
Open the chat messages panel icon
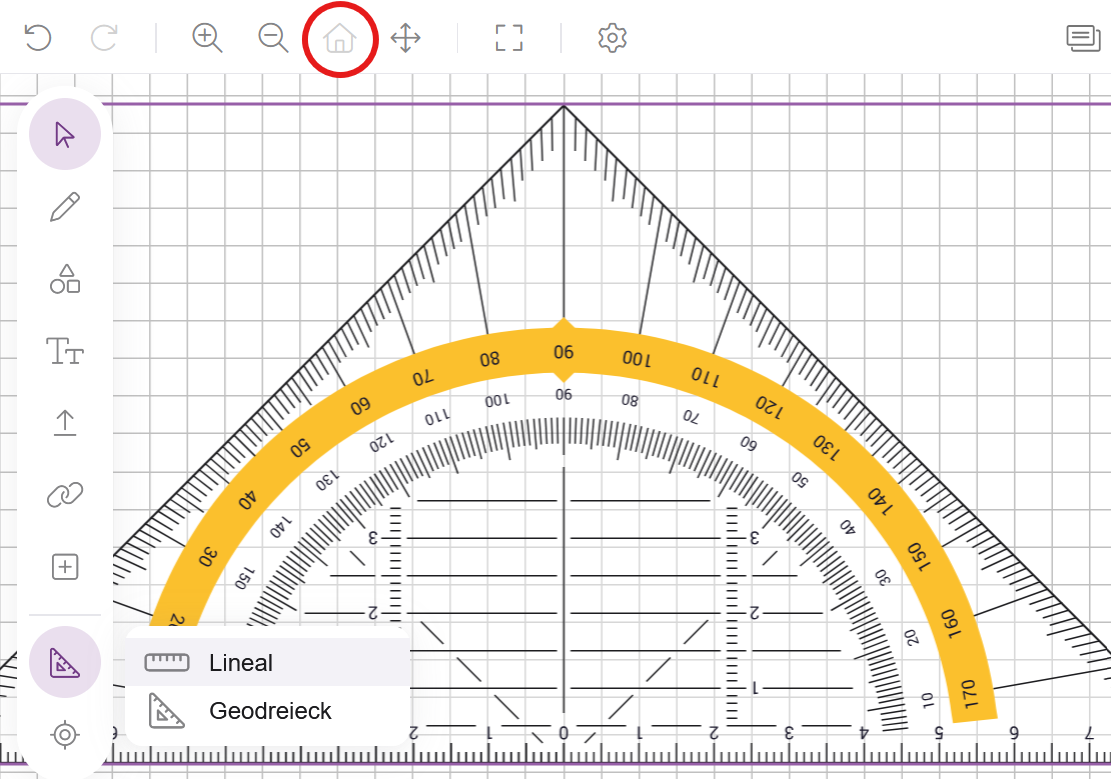(x=1082, y=39)
